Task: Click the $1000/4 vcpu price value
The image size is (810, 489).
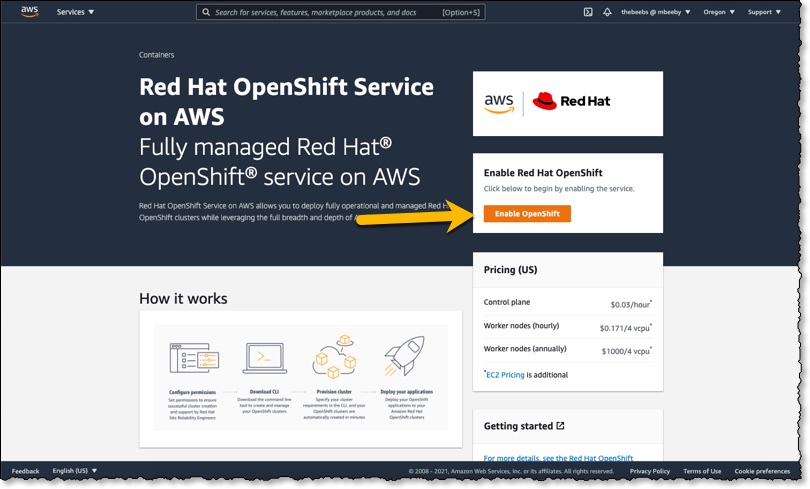Action: coord(627,351)
